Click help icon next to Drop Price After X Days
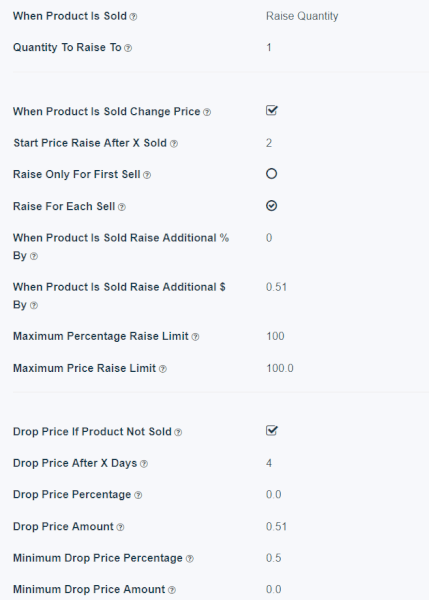The width and height of the screenshot is (429, 600). (144, 464)
